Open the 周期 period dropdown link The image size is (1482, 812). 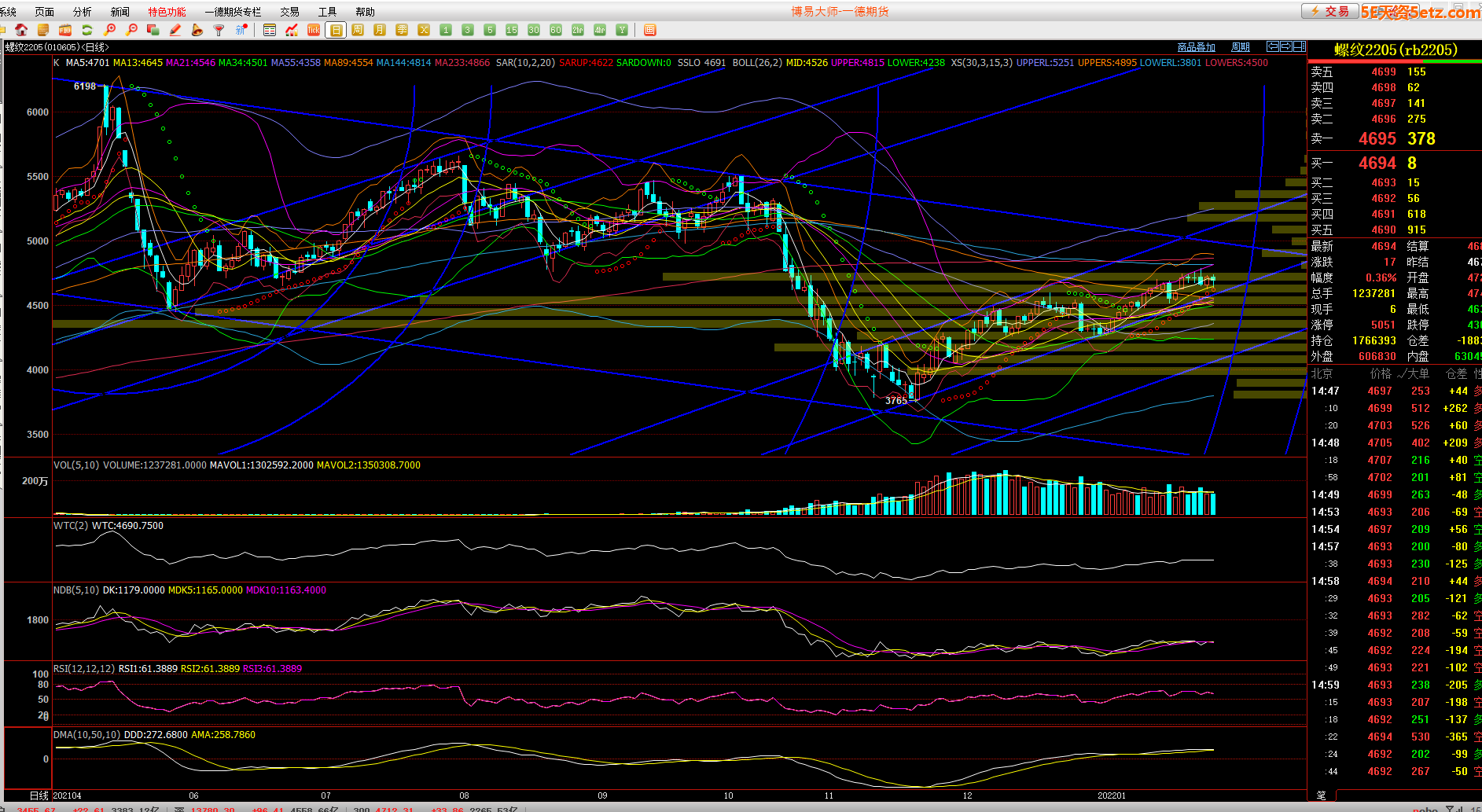[x=1240, y=47]
